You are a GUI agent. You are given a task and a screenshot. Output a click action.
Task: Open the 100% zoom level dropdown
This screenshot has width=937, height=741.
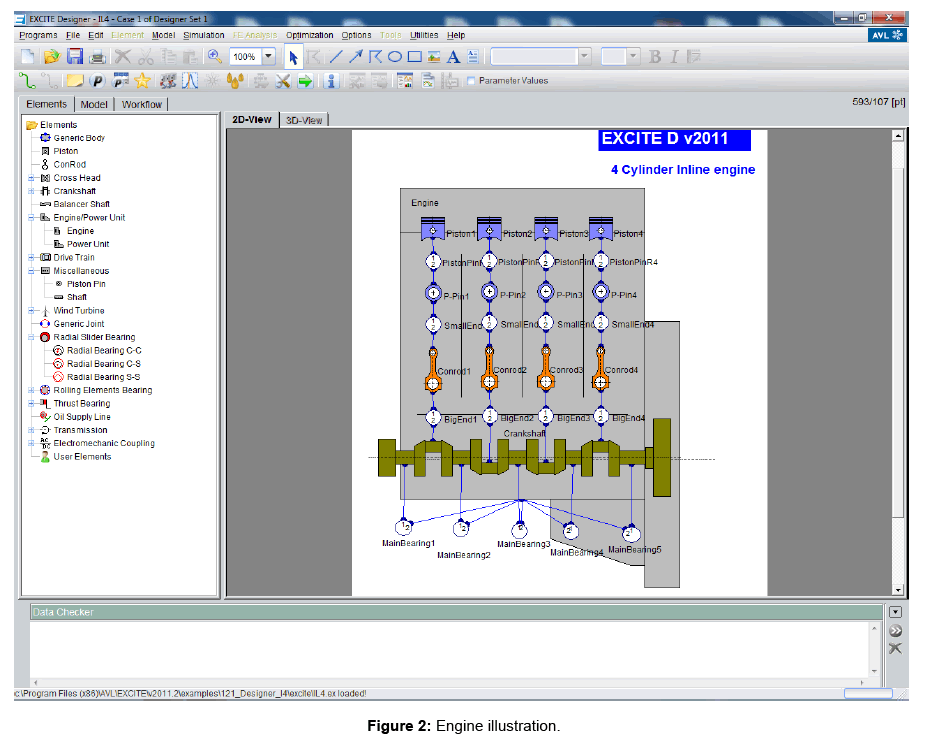pyautogui.click(x=268, y=57)
